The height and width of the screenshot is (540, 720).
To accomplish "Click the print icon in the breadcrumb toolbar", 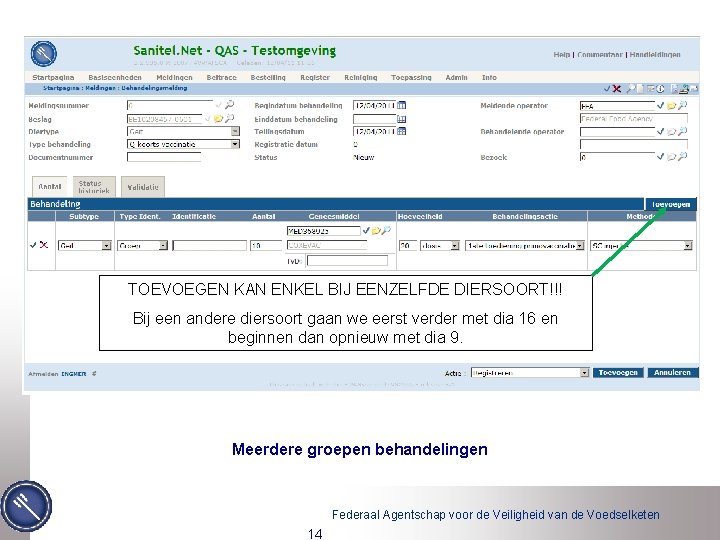I will [684, 89].
